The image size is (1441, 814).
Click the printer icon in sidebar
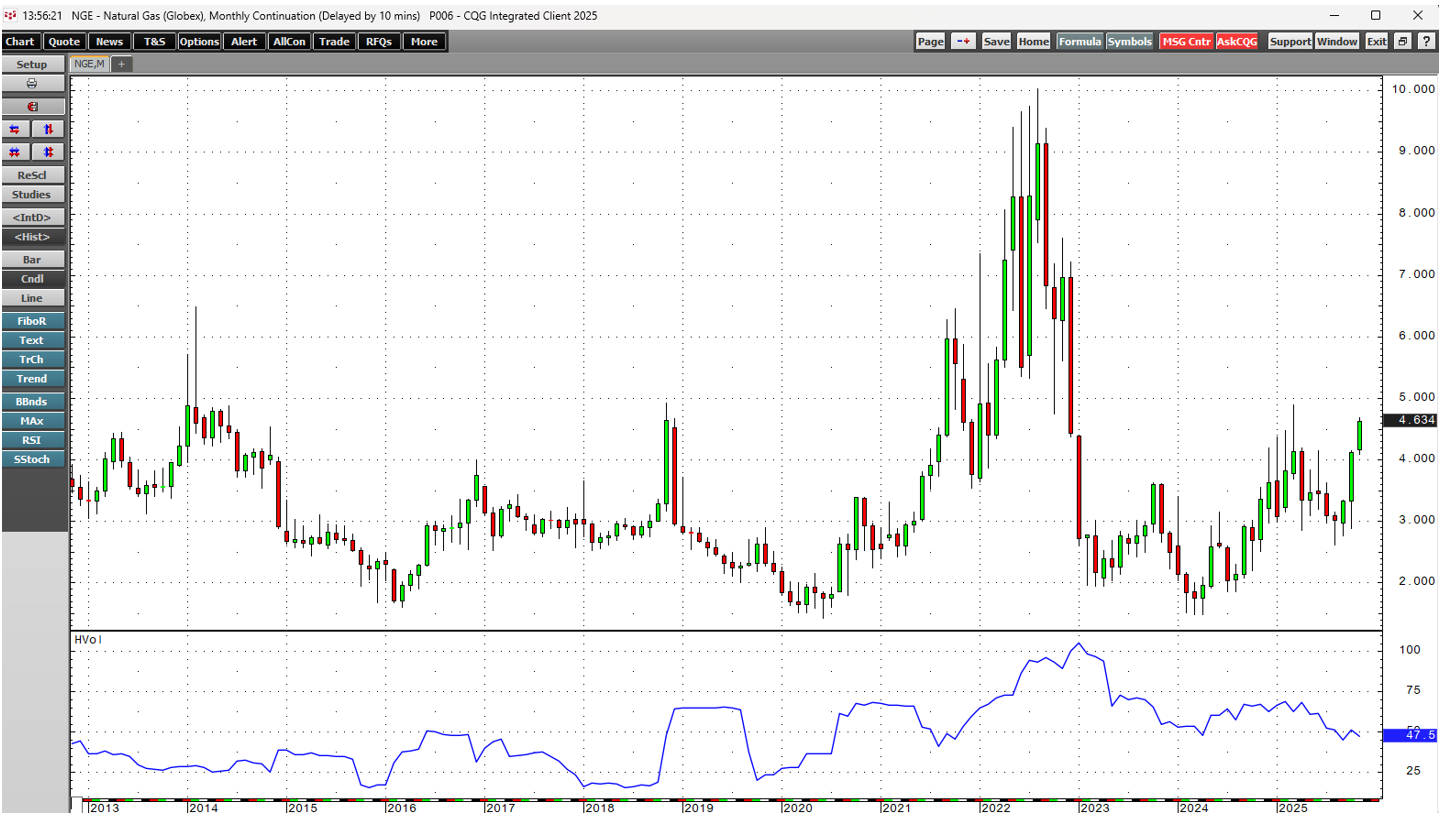coord(32,84)
